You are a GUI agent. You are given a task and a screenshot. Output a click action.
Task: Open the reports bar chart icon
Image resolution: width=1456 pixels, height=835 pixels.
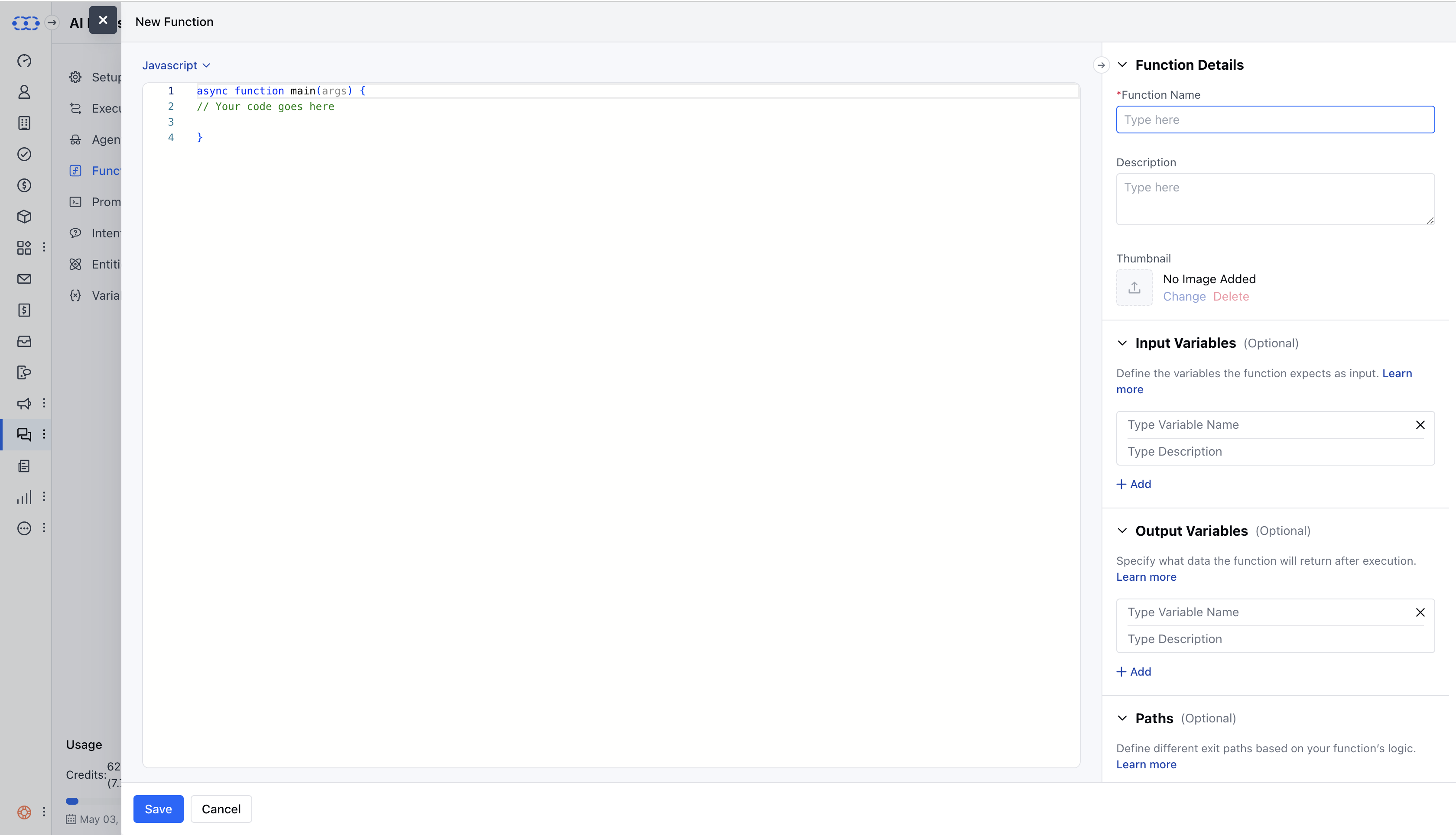tap(24, 497)
